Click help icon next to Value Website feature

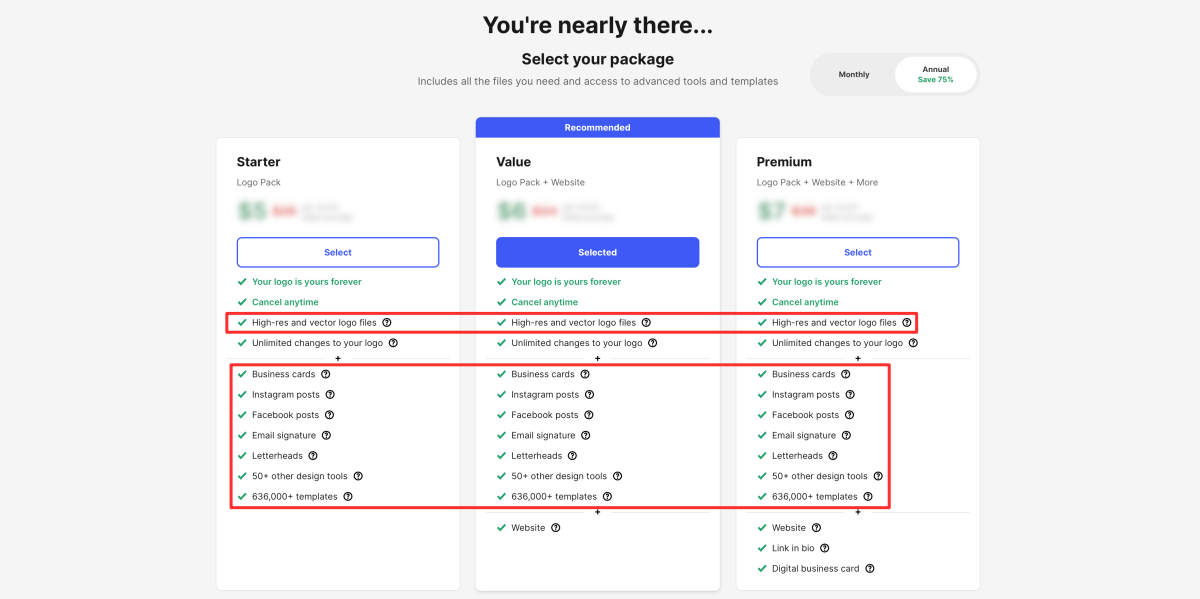click(556, 528)
